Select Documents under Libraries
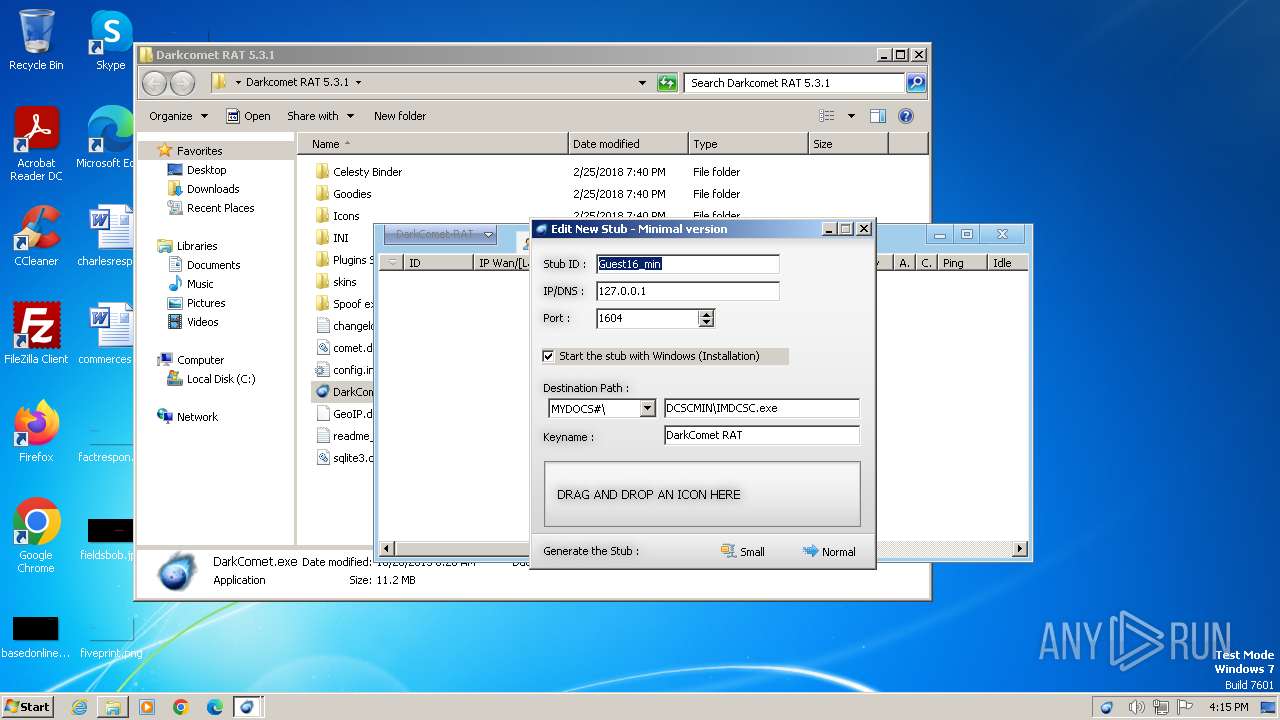 tap(213, 265)
